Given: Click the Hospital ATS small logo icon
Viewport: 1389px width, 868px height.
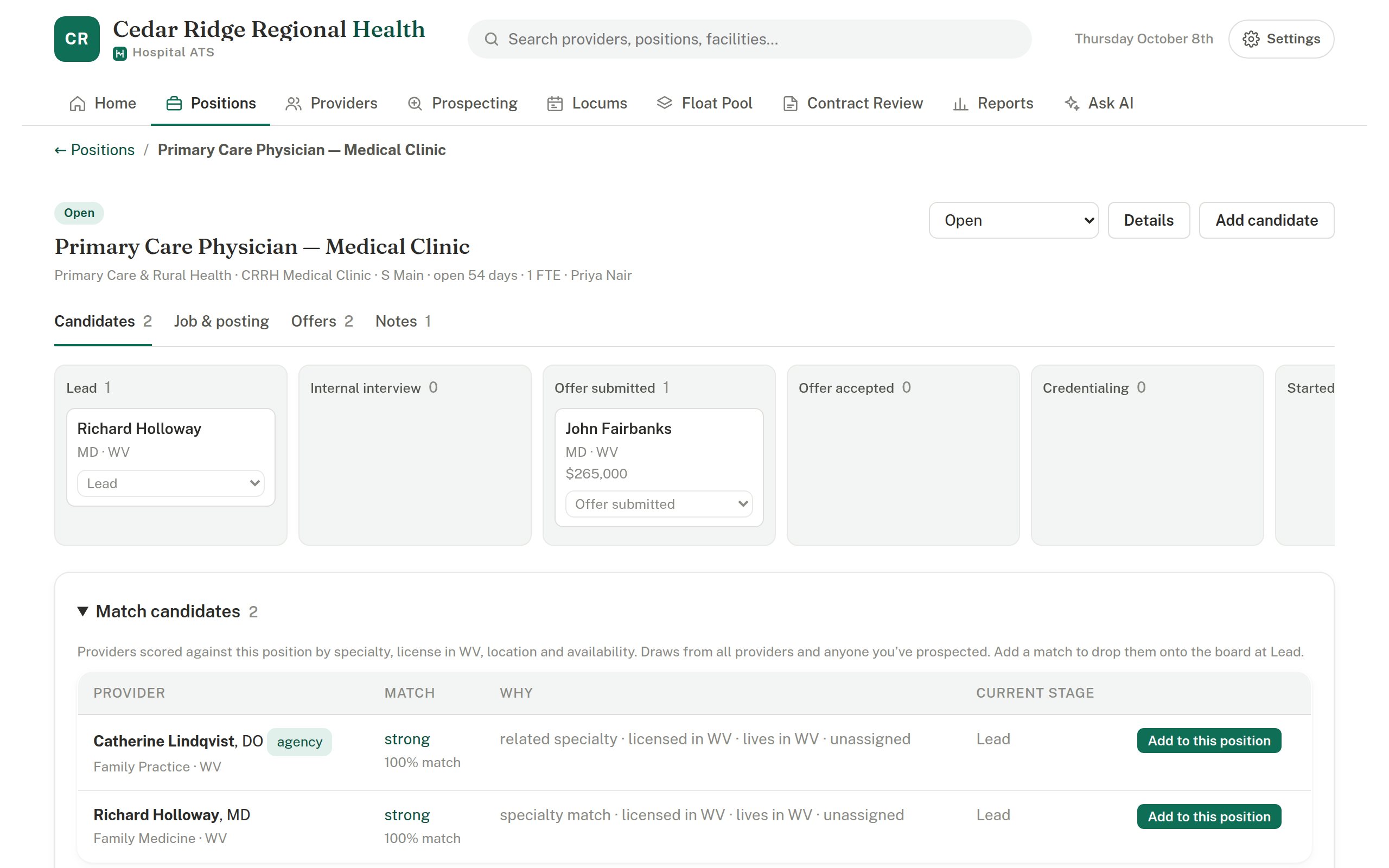Looking at the screenshot, I should point(119,53).
